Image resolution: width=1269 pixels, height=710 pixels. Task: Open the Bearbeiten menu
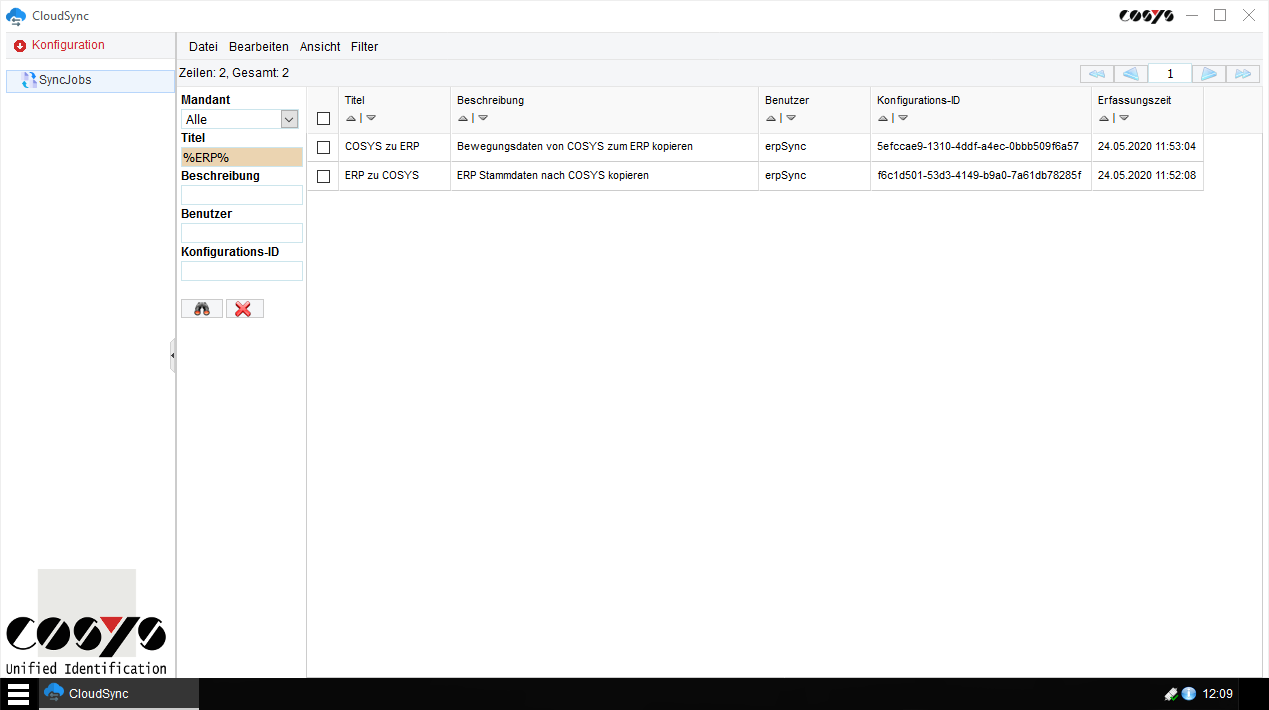coord(258,47)
